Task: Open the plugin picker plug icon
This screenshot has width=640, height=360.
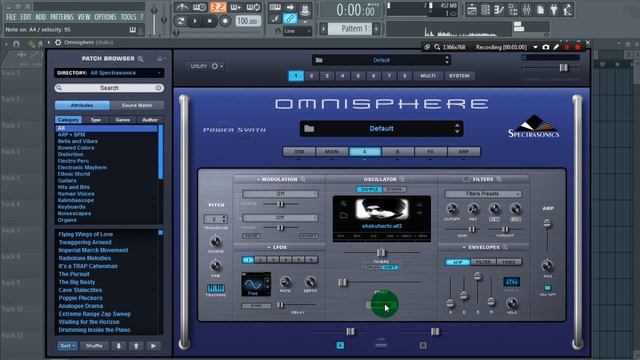Action: pyautogui.click(x=554, y=10)
